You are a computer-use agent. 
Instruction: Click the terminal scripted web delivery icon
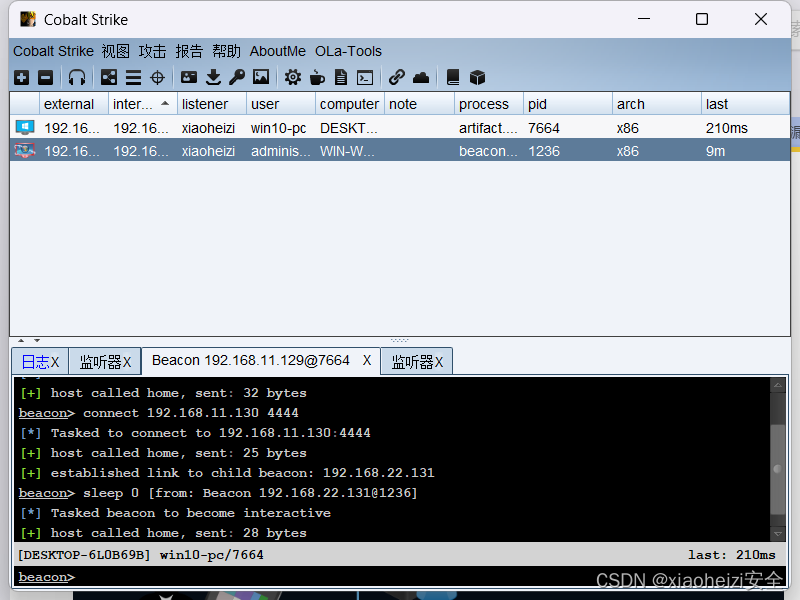[365, 78]
